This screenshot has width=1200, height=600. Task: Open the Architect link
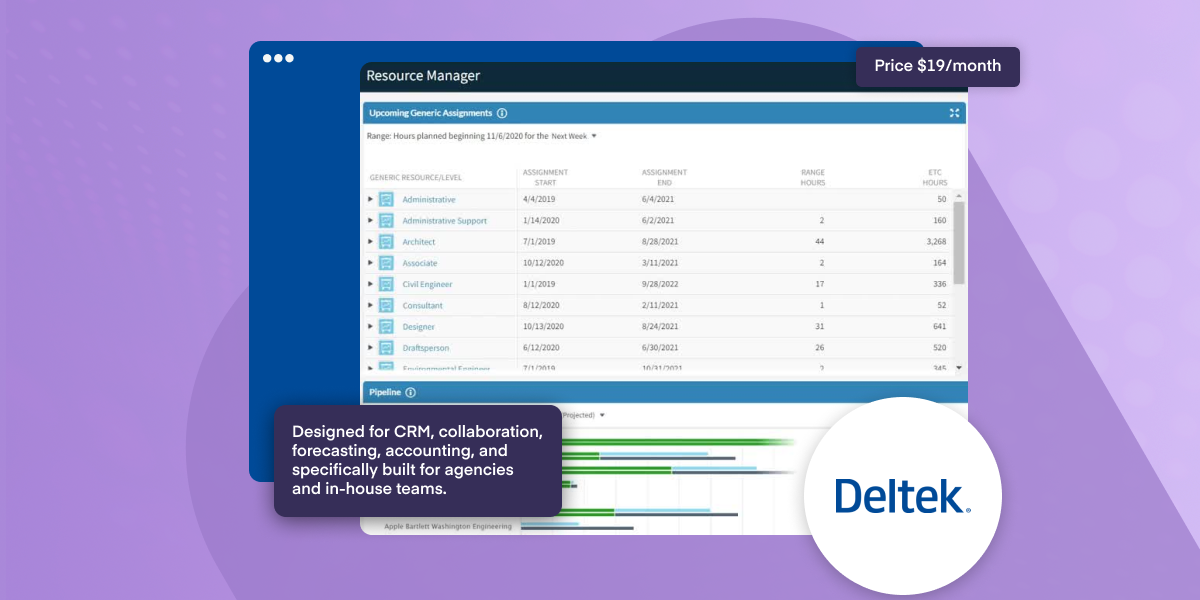coord(419,242)
